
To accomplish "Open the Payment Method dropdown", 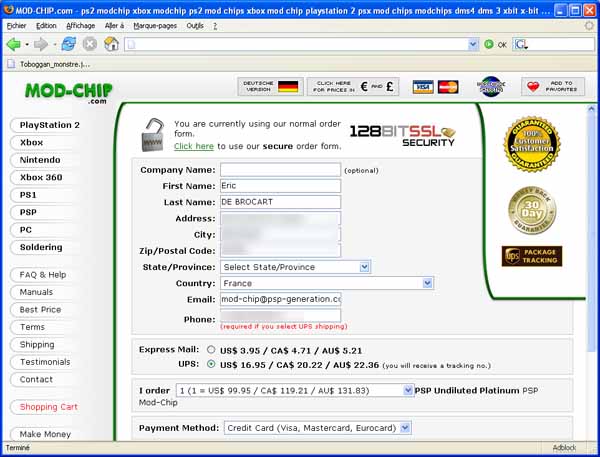I will coord(318,428).
